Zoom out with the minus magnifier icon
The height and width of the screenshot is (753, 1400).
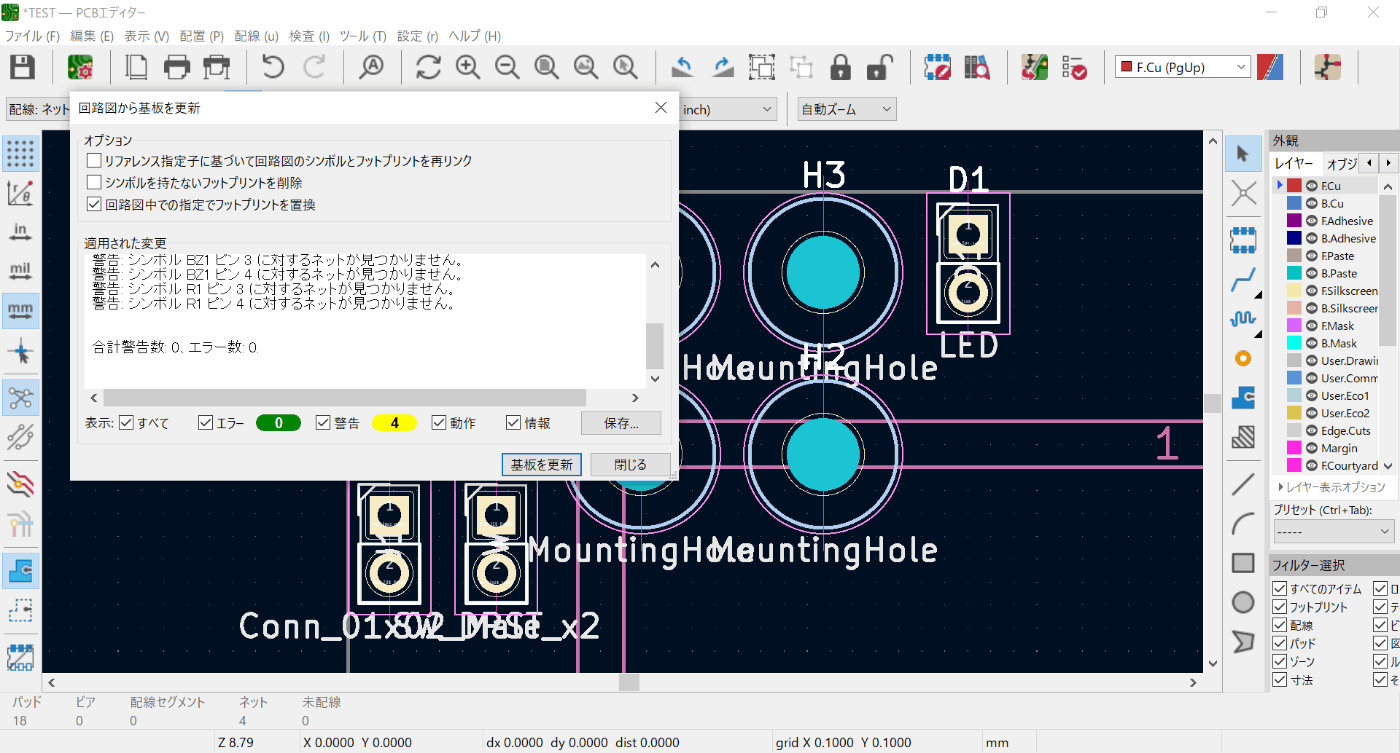[507, 67]
